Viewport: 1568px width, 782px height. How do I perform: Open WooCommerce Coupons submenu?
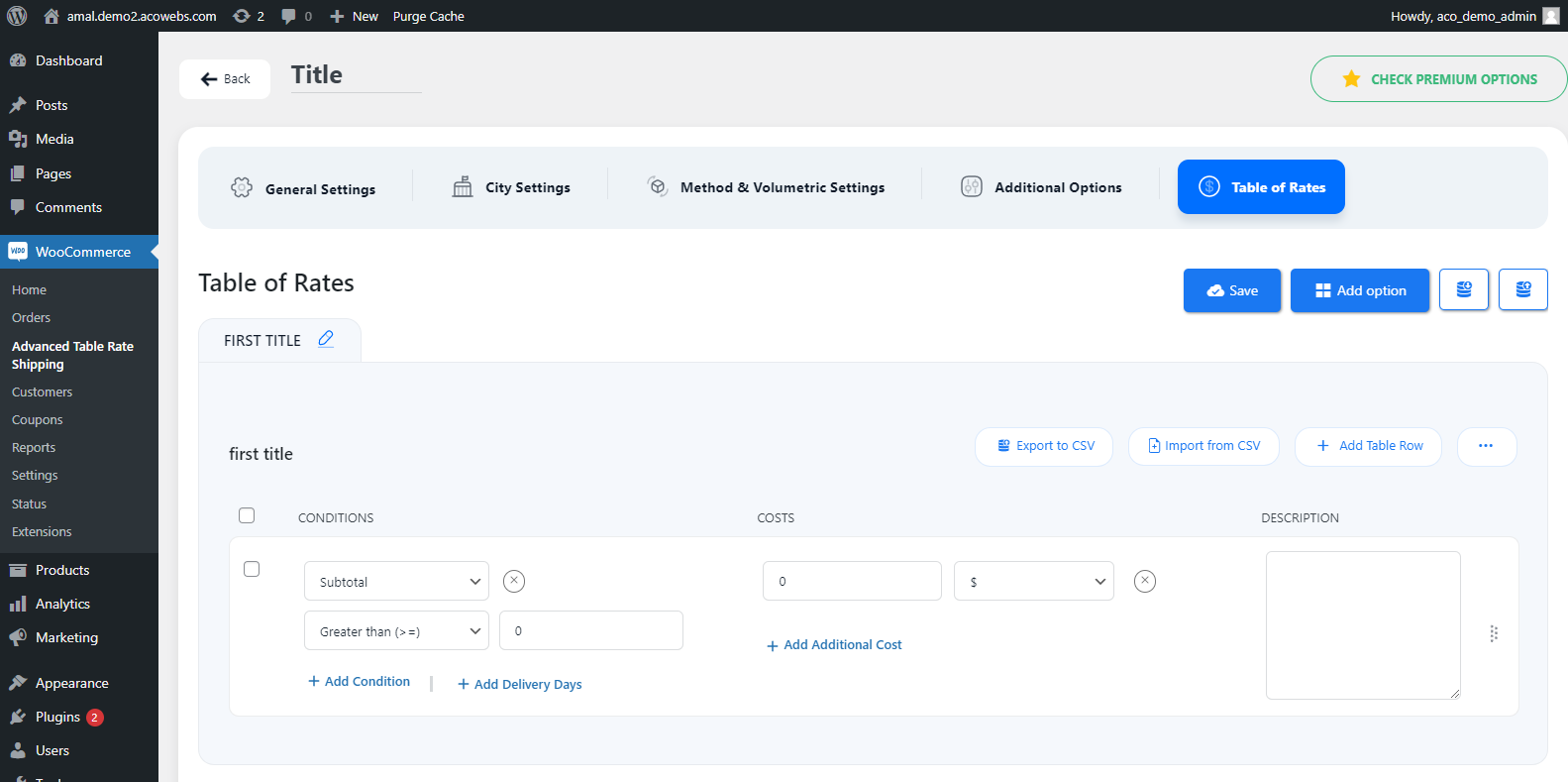[37, 419]
